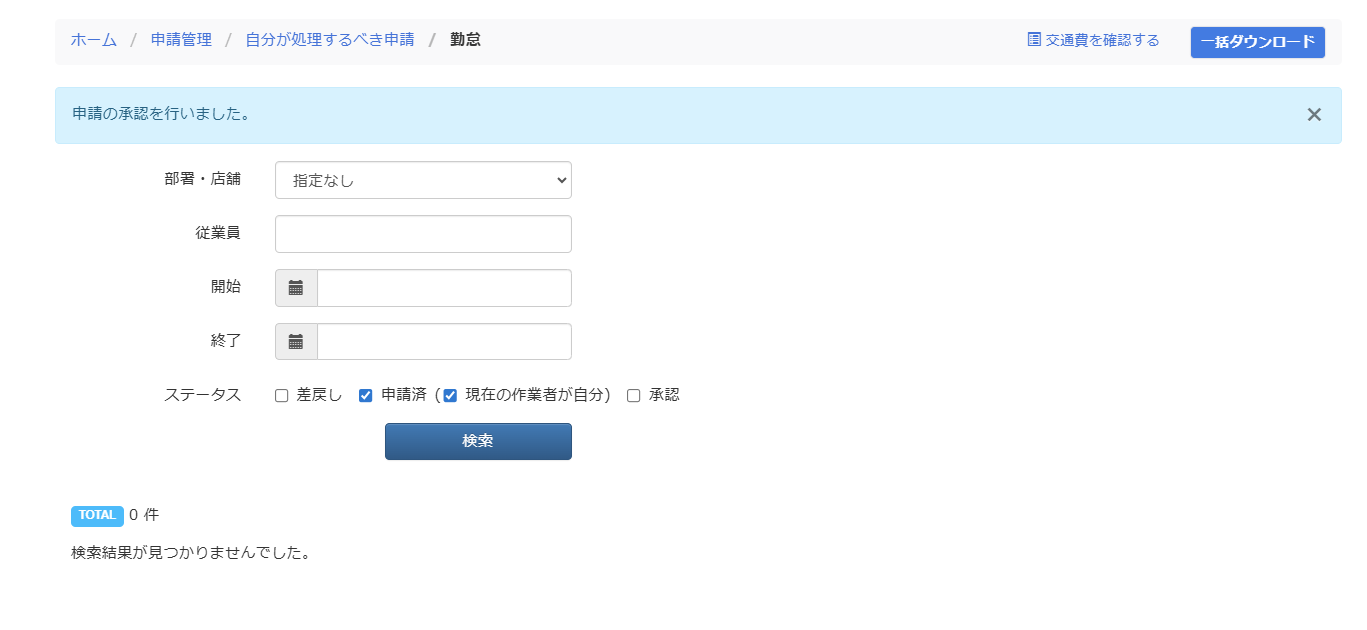The height and width of the screenshot is (630, 1367).
Task: Focus the 開始 date input field
Action: coord(444,288)
